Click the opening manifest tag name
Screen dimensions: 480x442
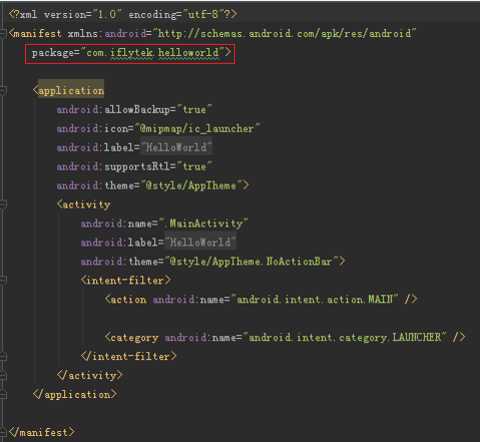point(37,33)
